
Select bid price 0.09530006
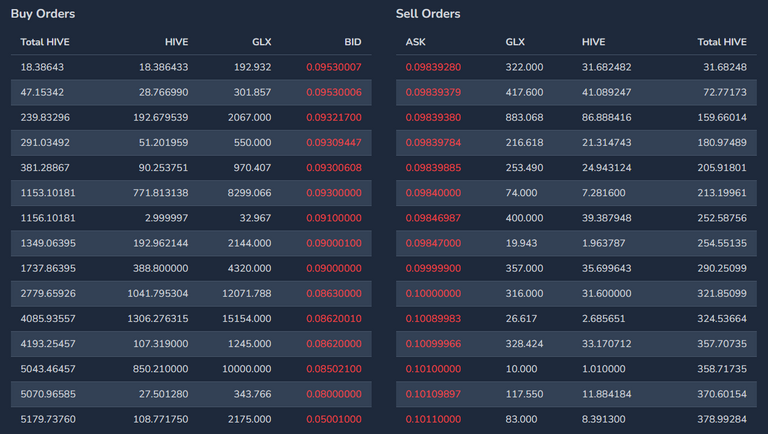coord(334,92)
